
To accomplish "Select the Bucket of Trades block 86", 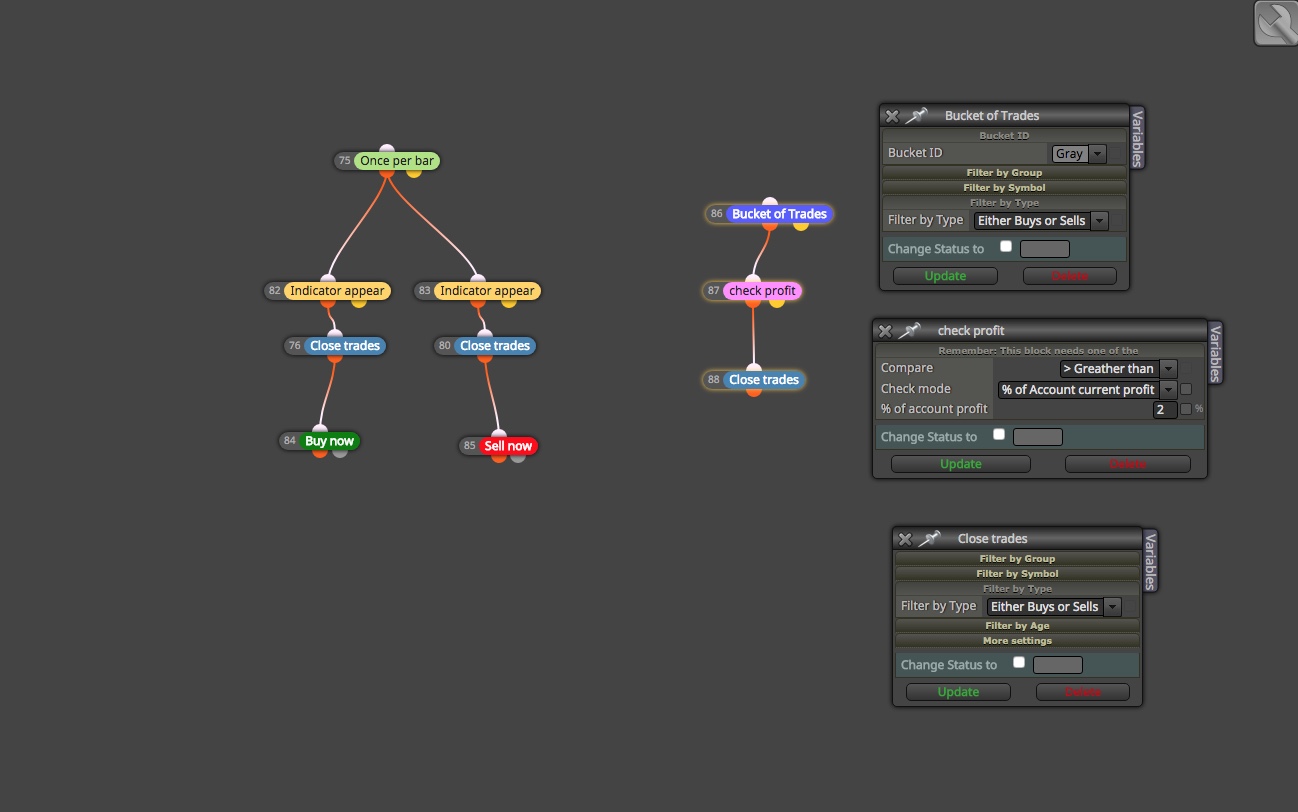I will (779, 214).
